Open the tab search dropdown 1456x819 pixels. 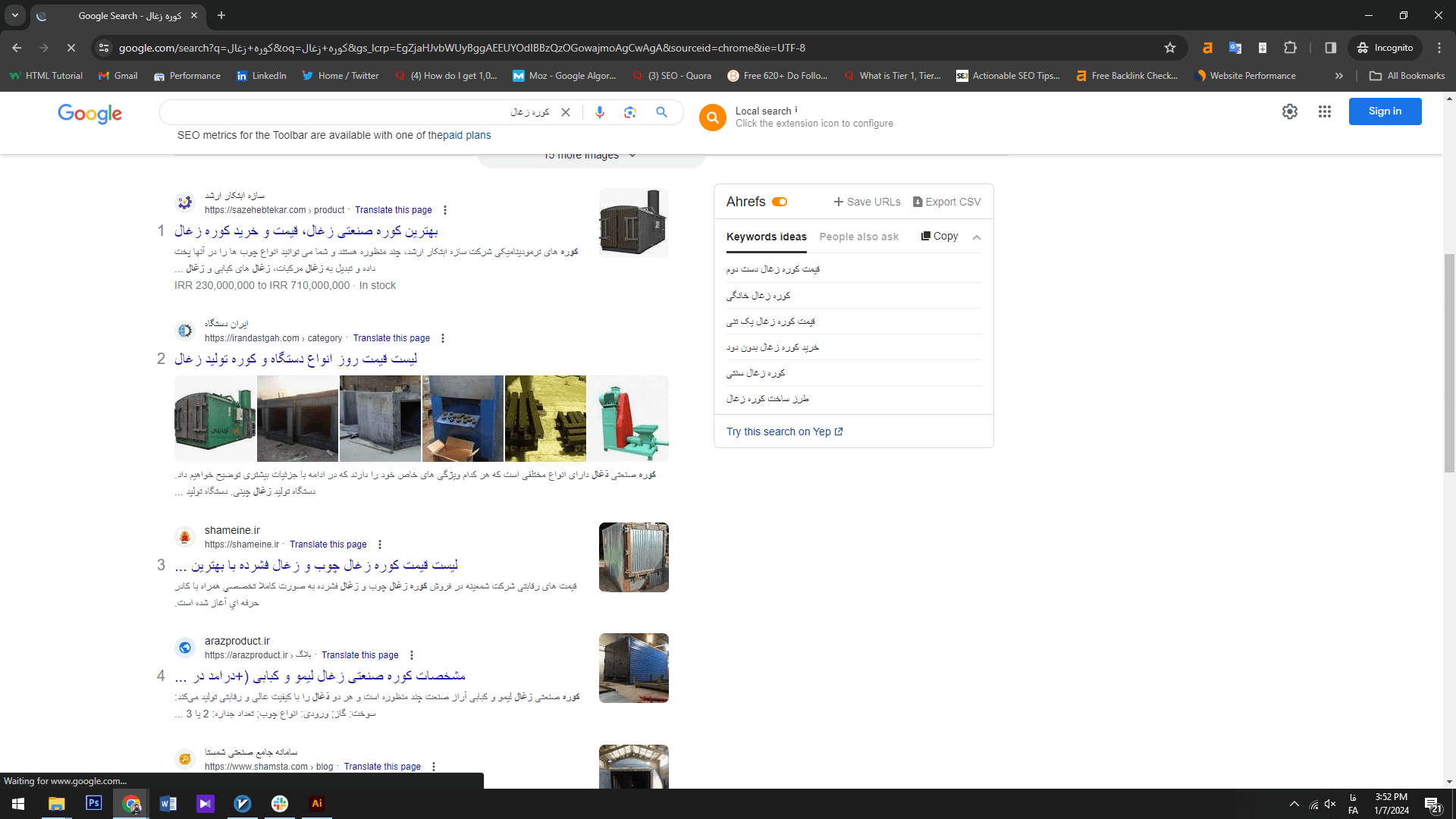point(15,15)
